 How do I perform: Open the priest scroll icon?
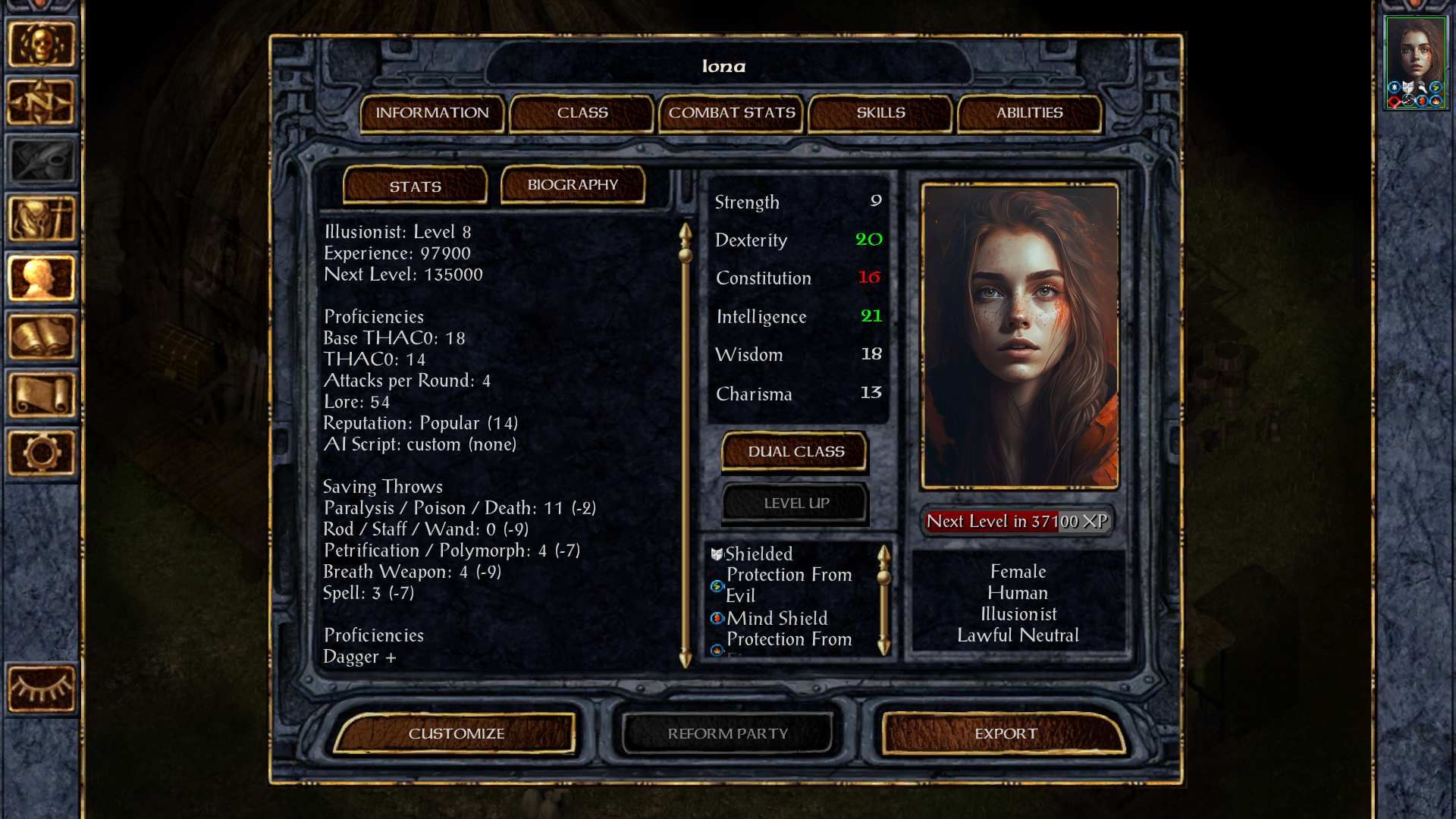pyautogui.click(x=42, y=394)
